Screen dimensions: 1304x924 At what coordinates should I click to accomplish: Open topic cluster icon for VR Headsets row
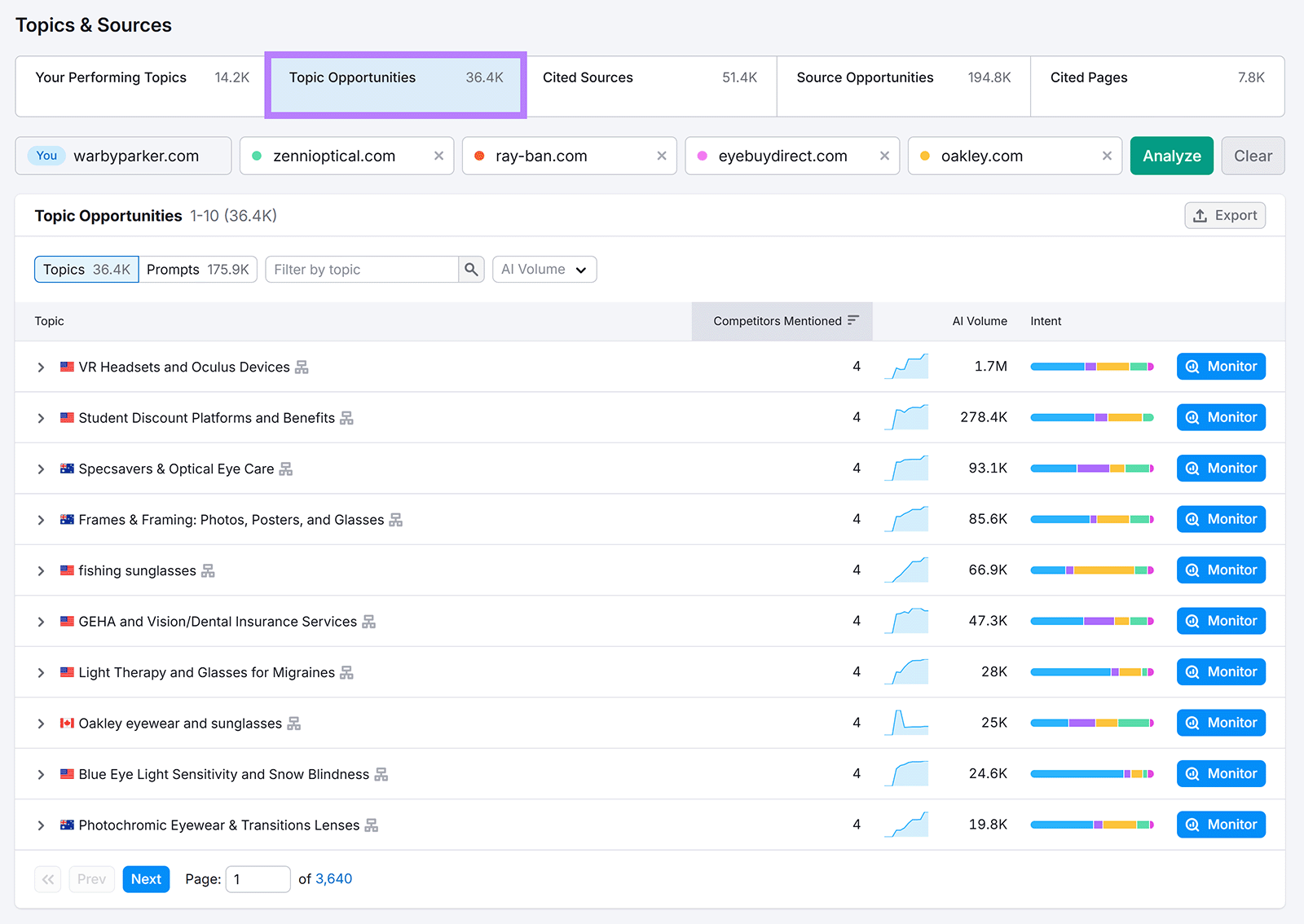point(302,367)
